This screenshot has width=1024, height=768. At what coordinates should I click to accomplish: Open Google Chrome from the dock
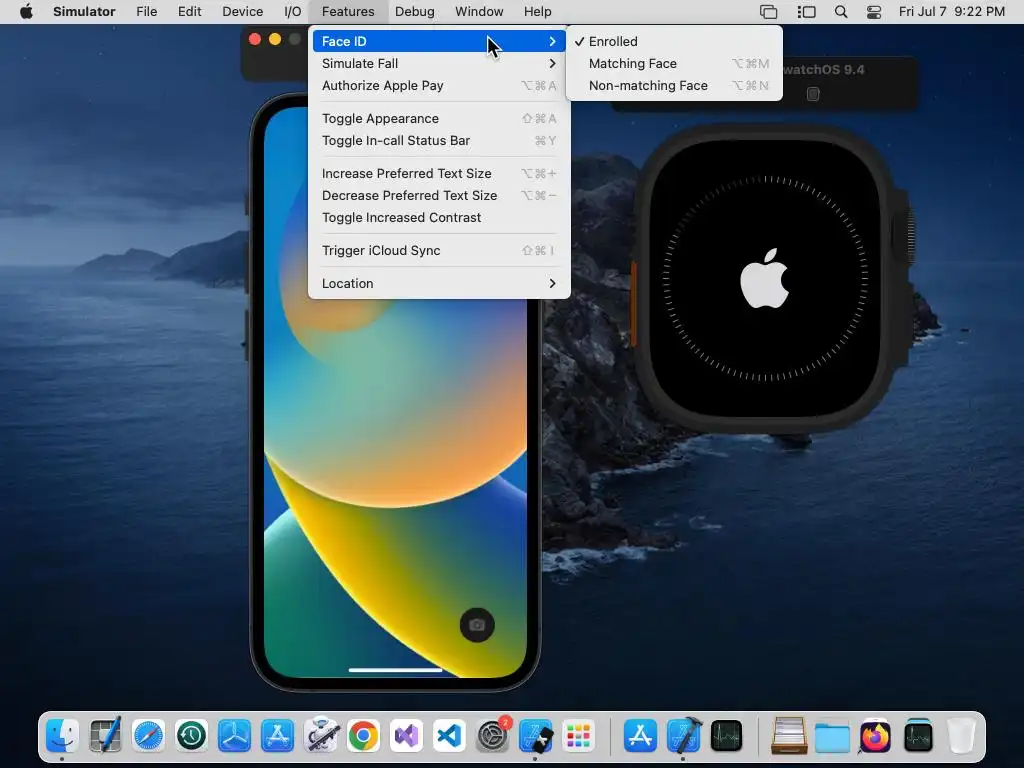tap(364, 736)
